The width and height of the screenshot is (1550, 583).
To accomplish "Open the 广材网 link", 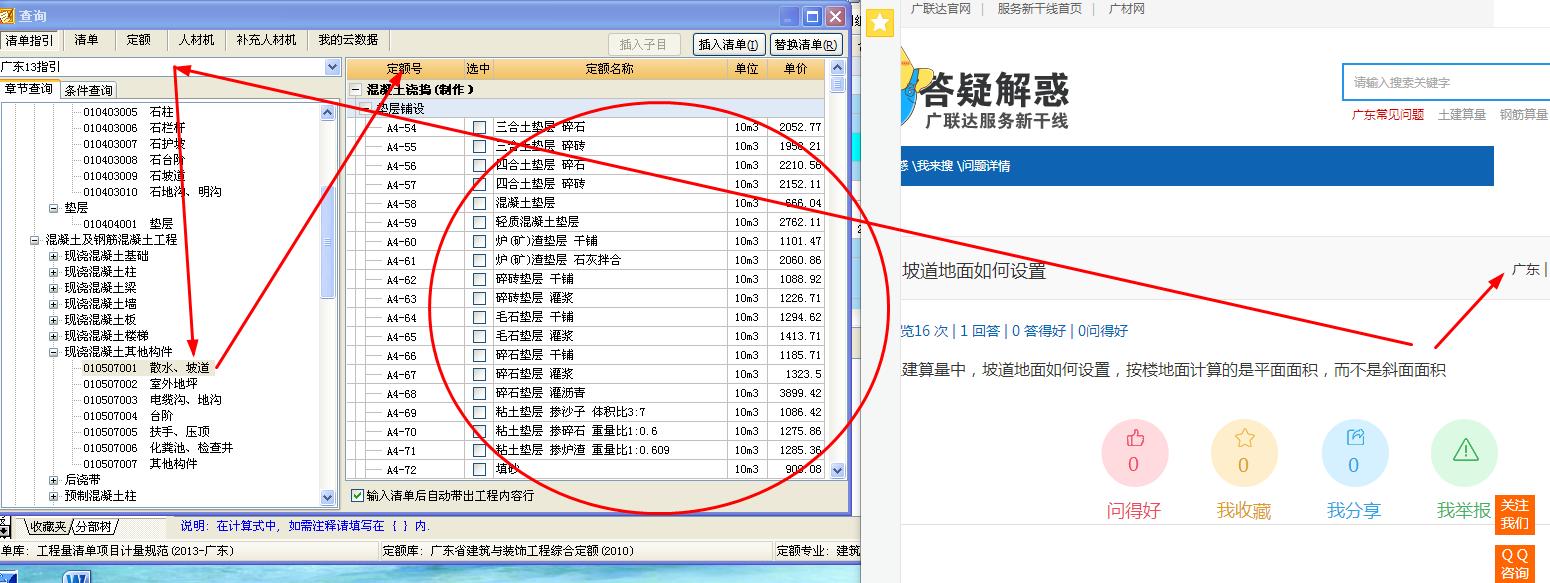I will [x=1126, y=9].
